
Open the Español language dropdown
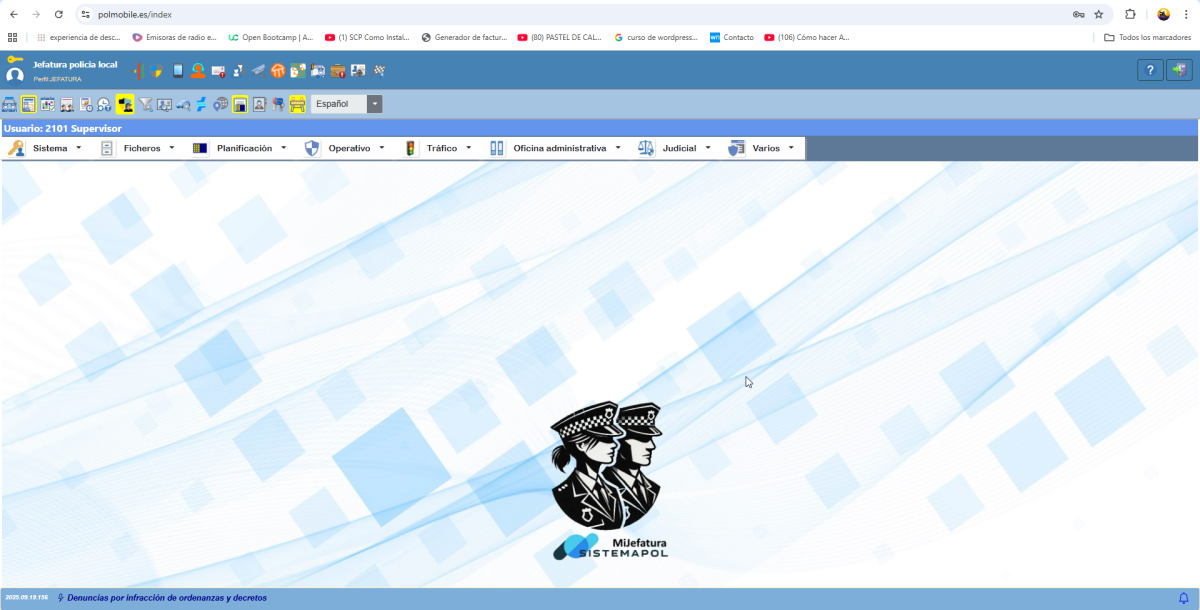pos(346,104)
